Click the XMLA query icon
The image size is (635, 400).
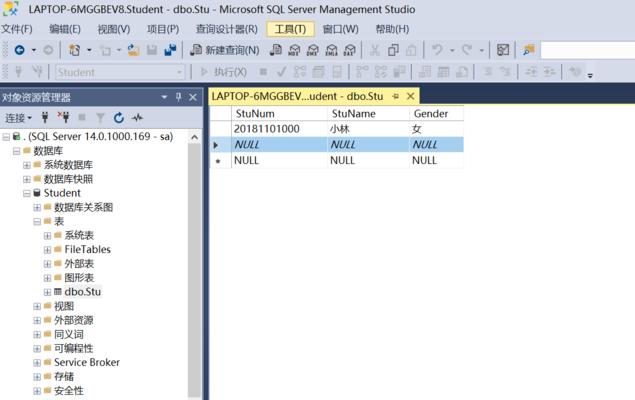pyautogui.click(x=331, y=50)
